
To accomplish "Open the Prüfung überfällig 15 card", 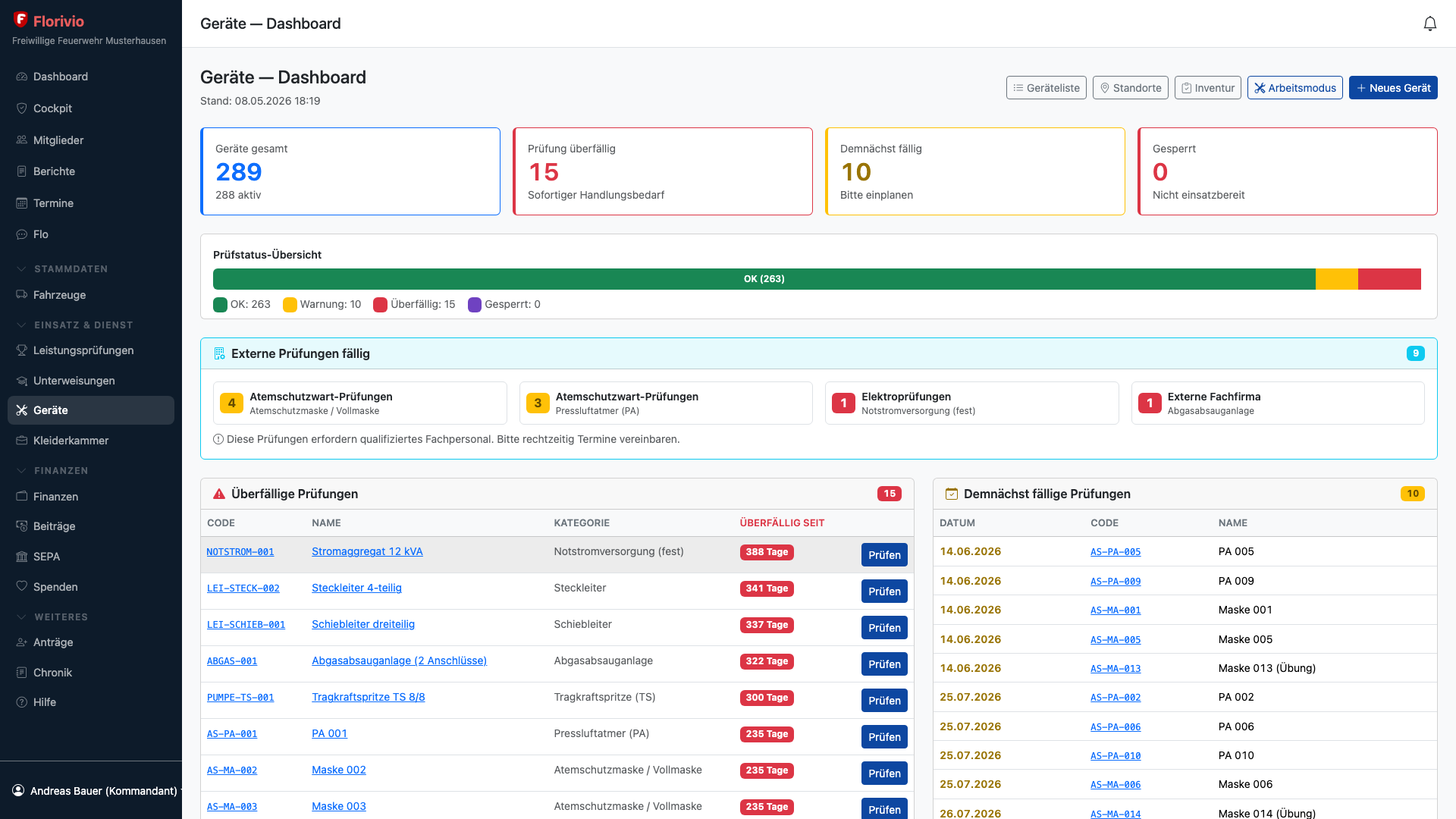I will coord(663,171).
